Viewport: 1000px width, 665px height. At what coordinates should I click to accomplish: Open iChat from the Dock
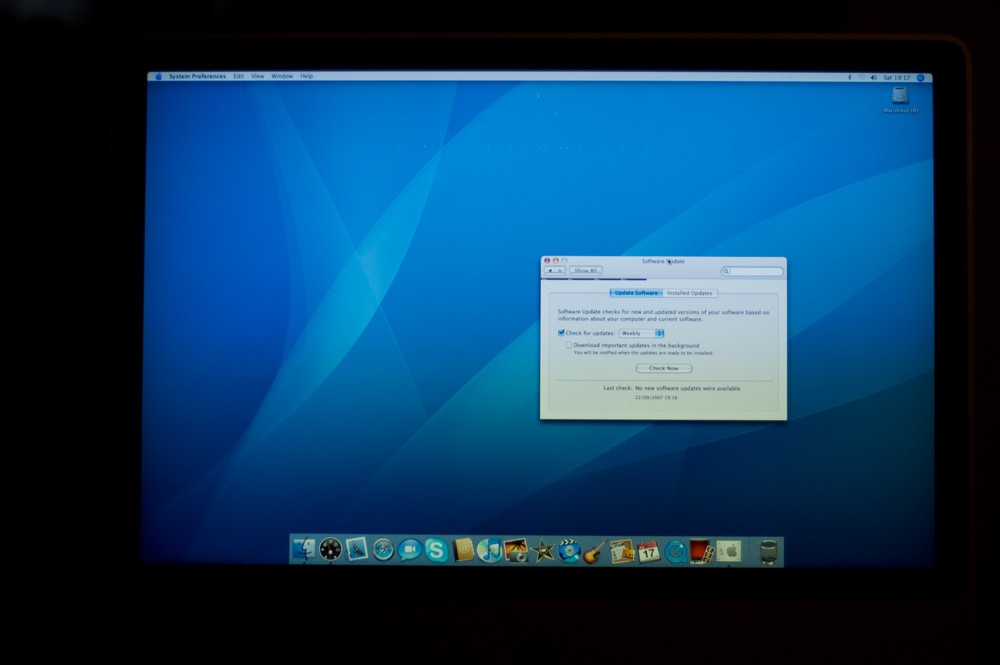[409, 550]
